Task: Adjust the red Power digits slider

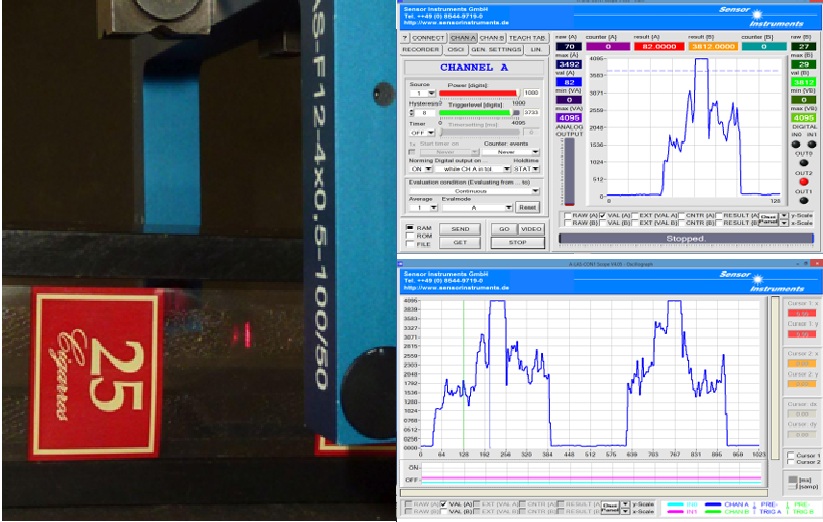Action: (x=478, y=93)
